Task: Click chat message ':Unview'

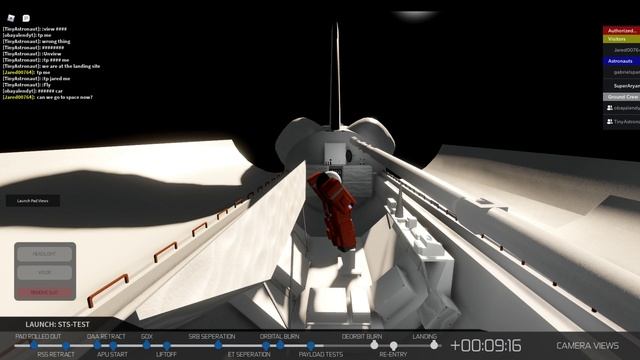Action: click(51, 54)
